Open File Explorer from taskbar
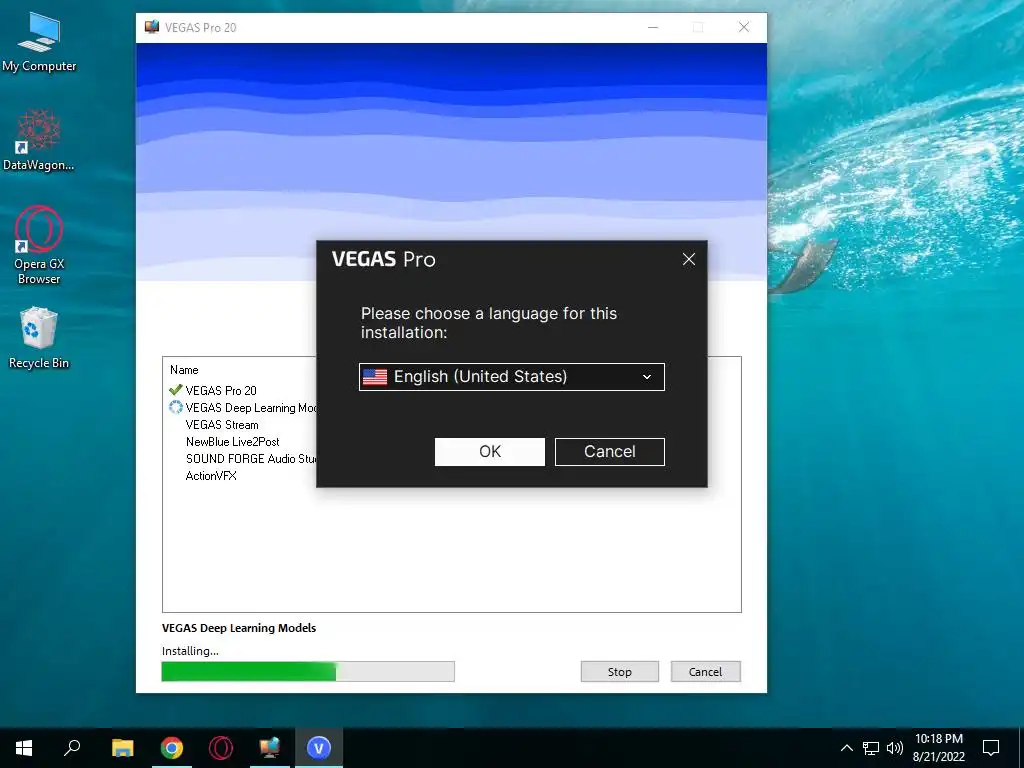 122,748
